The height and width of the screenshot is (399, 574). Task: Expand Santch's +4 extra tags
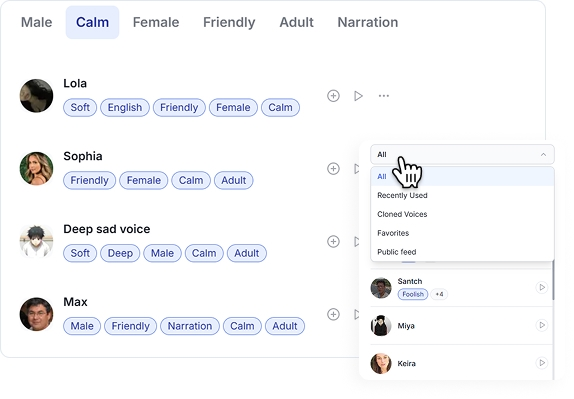click(x=439, y=294)
